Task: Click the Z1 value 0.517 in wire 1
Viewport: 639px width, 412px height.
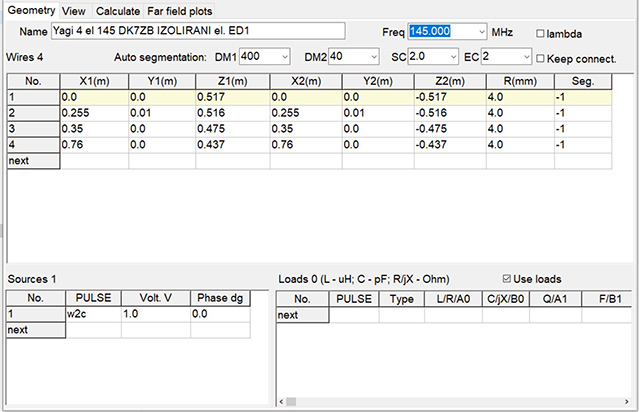Action: [x=233, y=97]
